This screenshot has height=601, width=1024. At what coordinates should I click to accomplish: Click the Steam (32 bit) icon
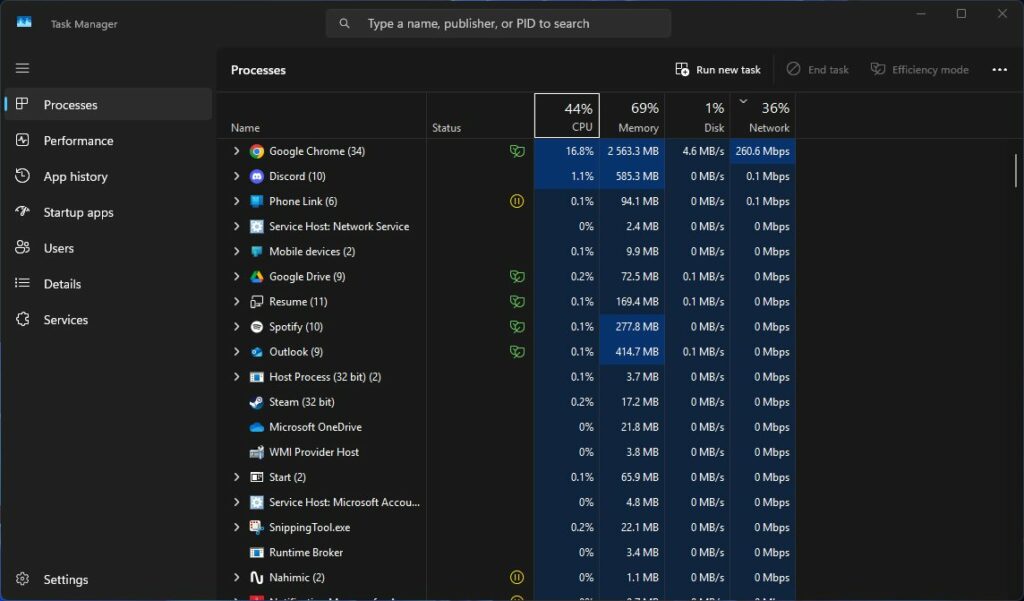click(257, 402)
